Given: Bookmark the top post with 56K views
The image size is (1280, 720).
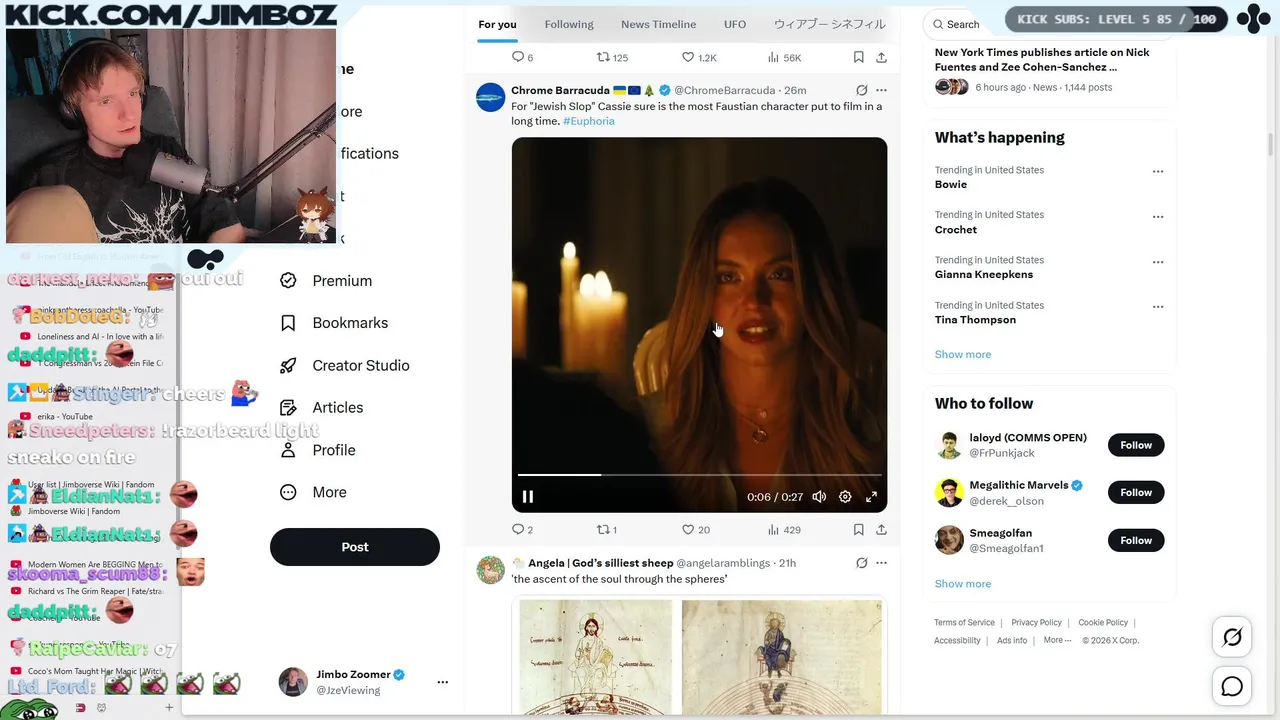Looking at the screenshot, I should pos(858,57).
